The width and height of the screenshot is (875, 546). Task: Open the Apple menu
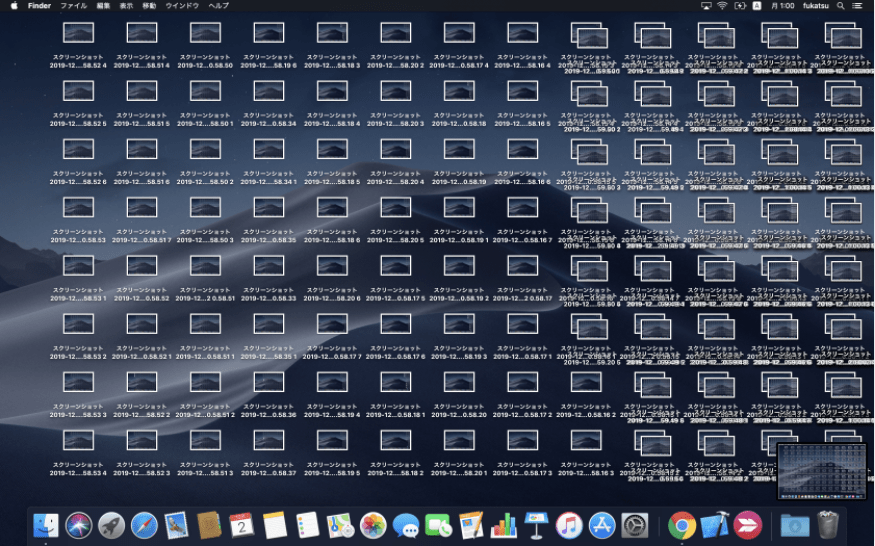click(14, 6)
